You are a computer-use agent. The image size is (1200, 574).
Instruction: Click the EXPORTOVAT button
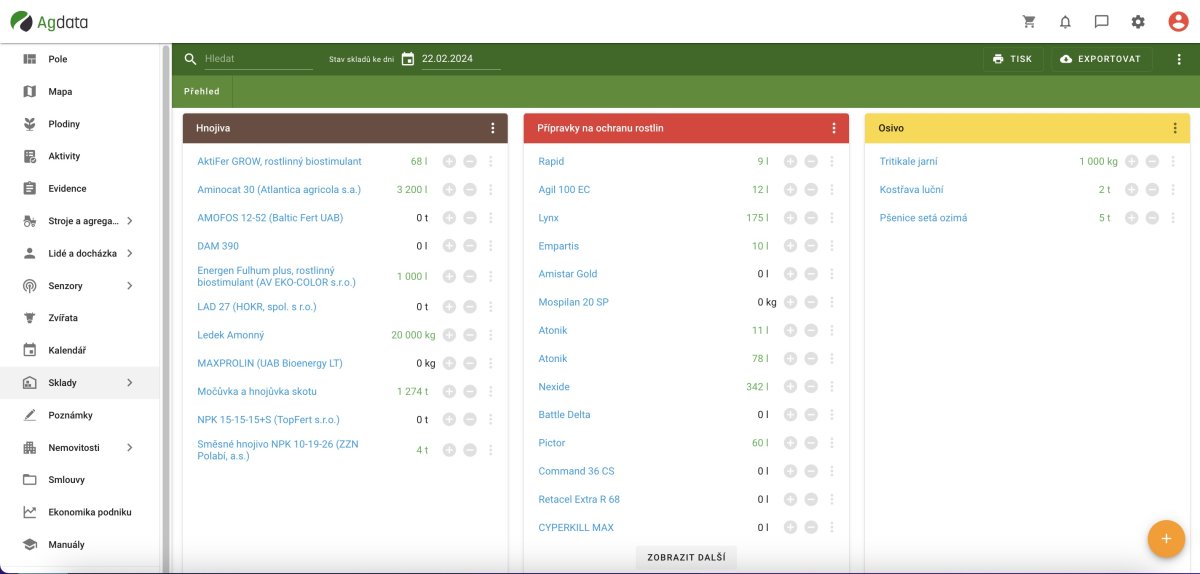1101,59
